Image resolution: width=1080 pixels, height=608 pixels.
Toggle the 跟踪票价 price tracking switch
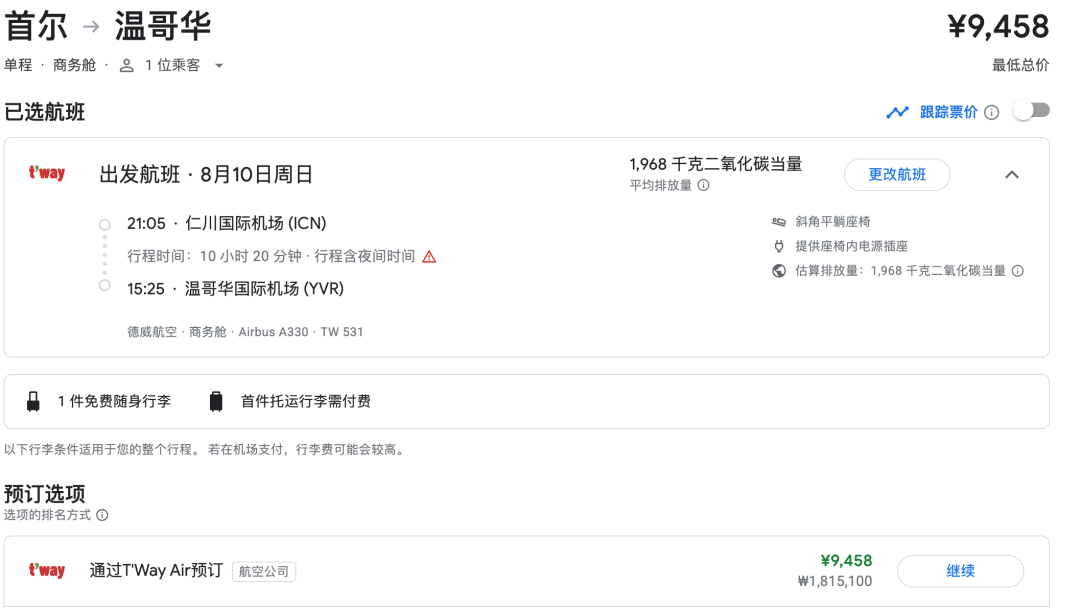click(x=1031, y=111)
